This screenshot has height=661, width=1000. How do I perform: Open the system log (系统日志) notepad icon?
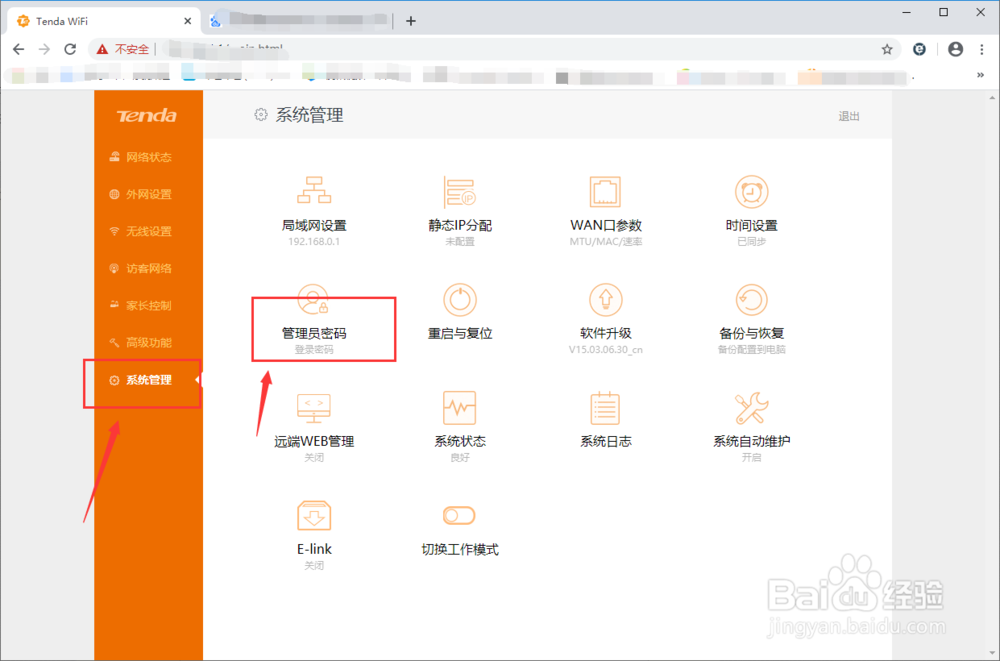click(x=605, y=408)
